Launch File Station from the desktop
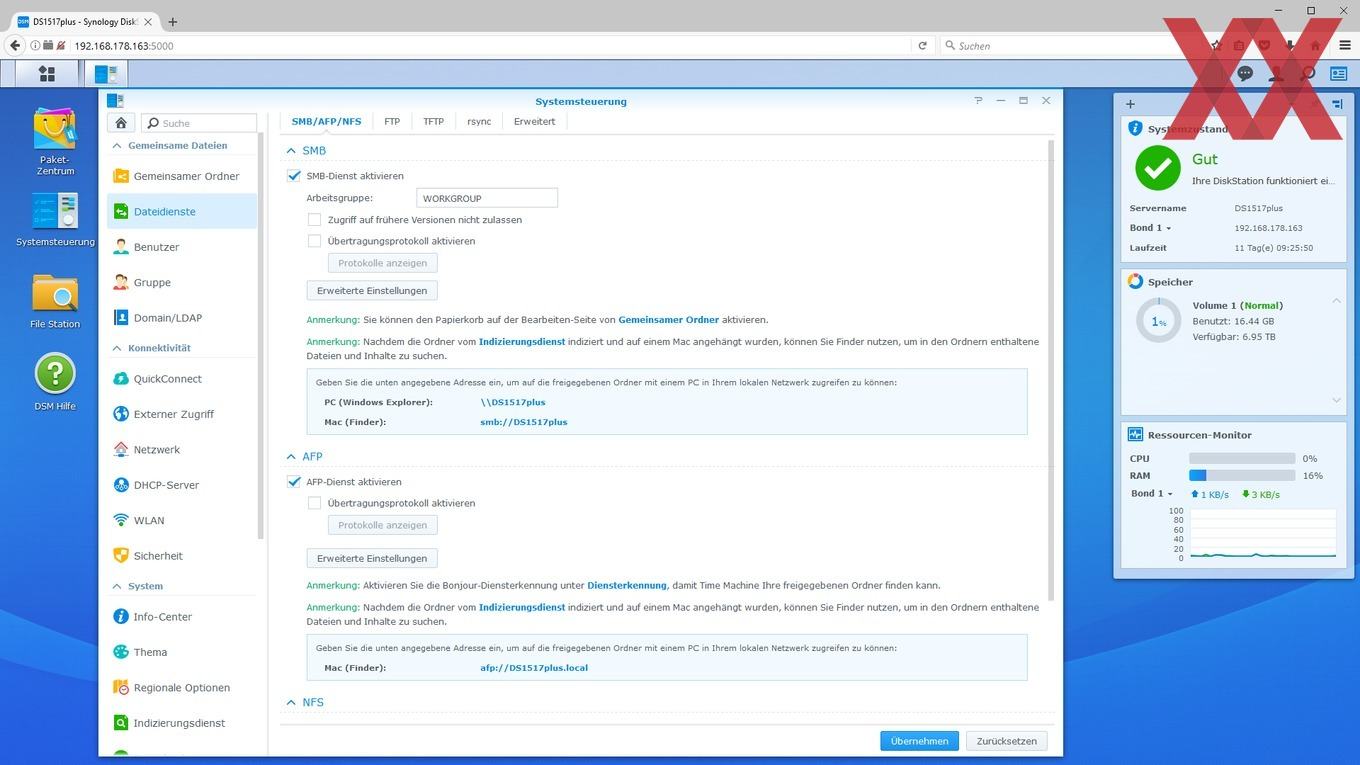The height and width of the screenshot is (765, 1360). pos(55,301)
